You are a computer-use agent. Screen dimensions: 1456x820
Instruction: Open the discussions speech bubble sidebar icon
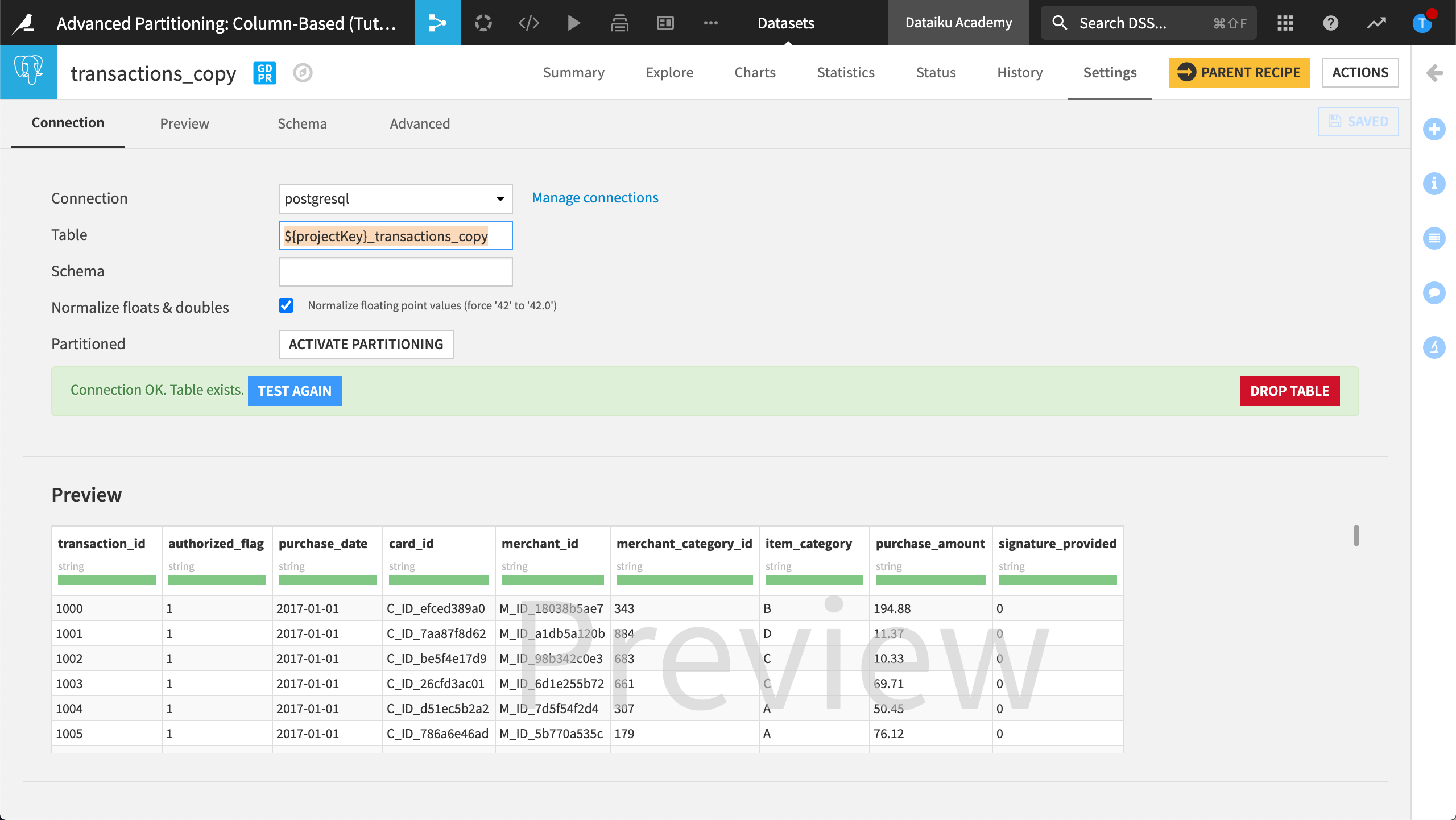(x=1434, y=293)
